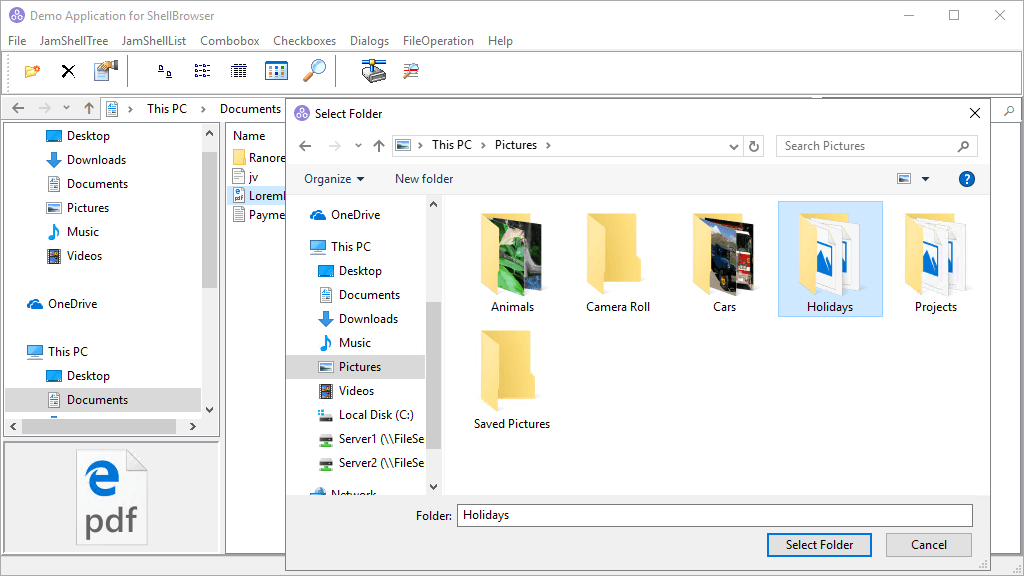The image size is (1024, 576).
Task: Select the magnifier search icon on the toolbar
Action: [313, 71]
